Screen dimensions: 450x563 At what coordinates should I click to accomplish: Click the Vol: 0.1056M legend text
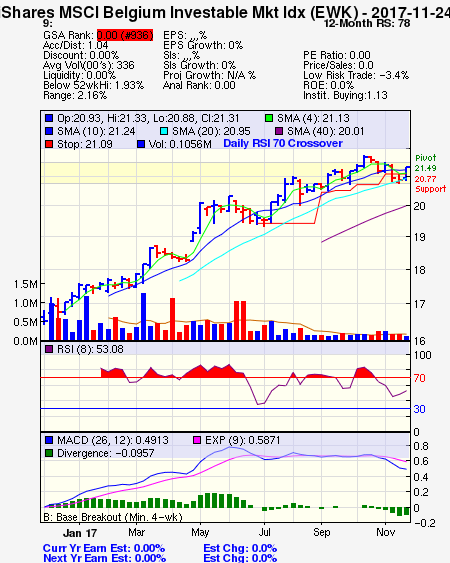coord(180,144)
